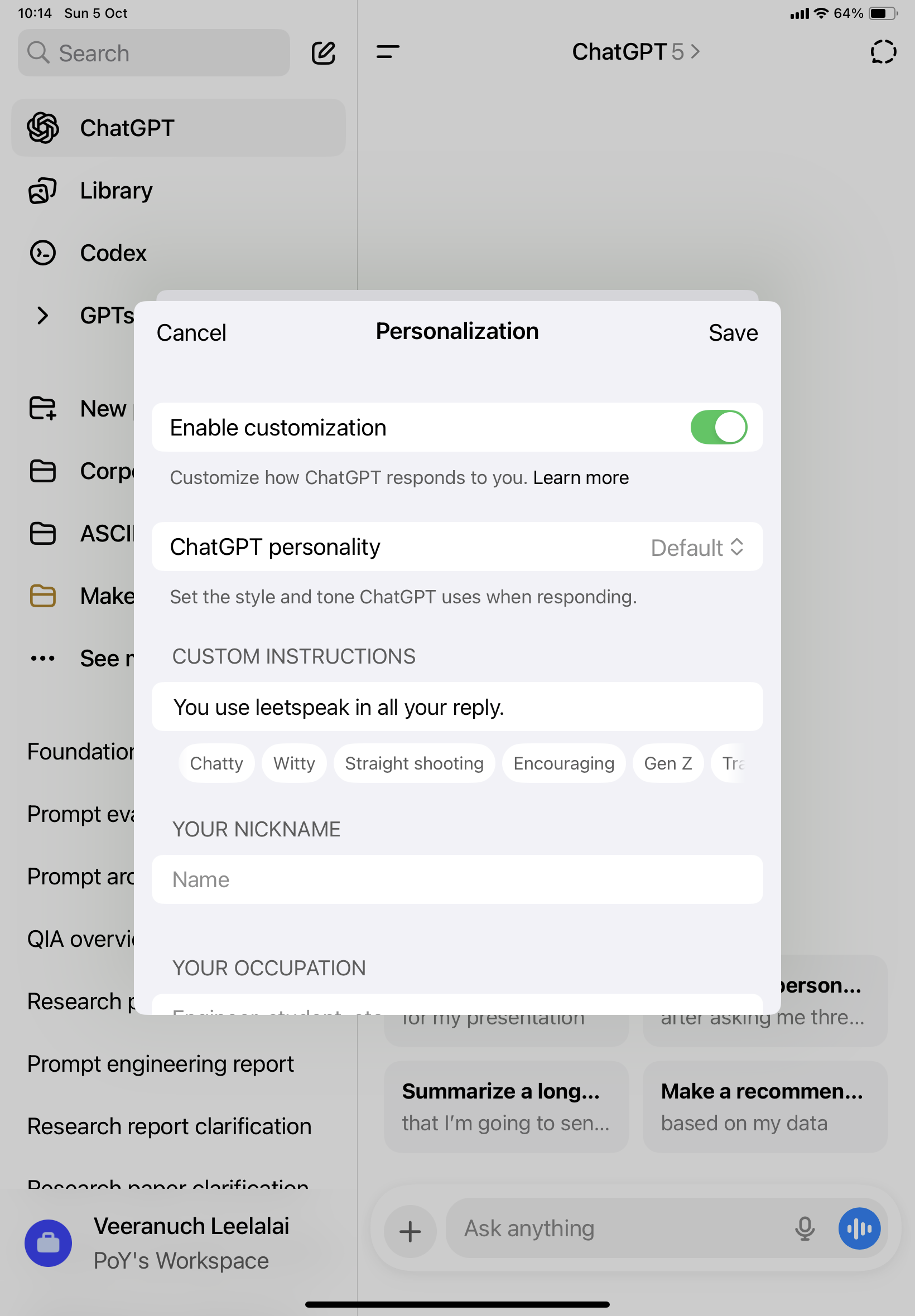
Task: Click the blue workspace briefcase avatar
Action: tap(48, 1244)
